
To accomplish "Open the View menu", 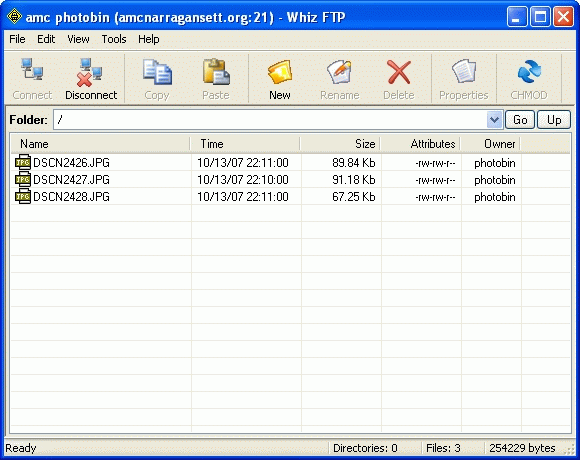I will click(x=78, y=39).
